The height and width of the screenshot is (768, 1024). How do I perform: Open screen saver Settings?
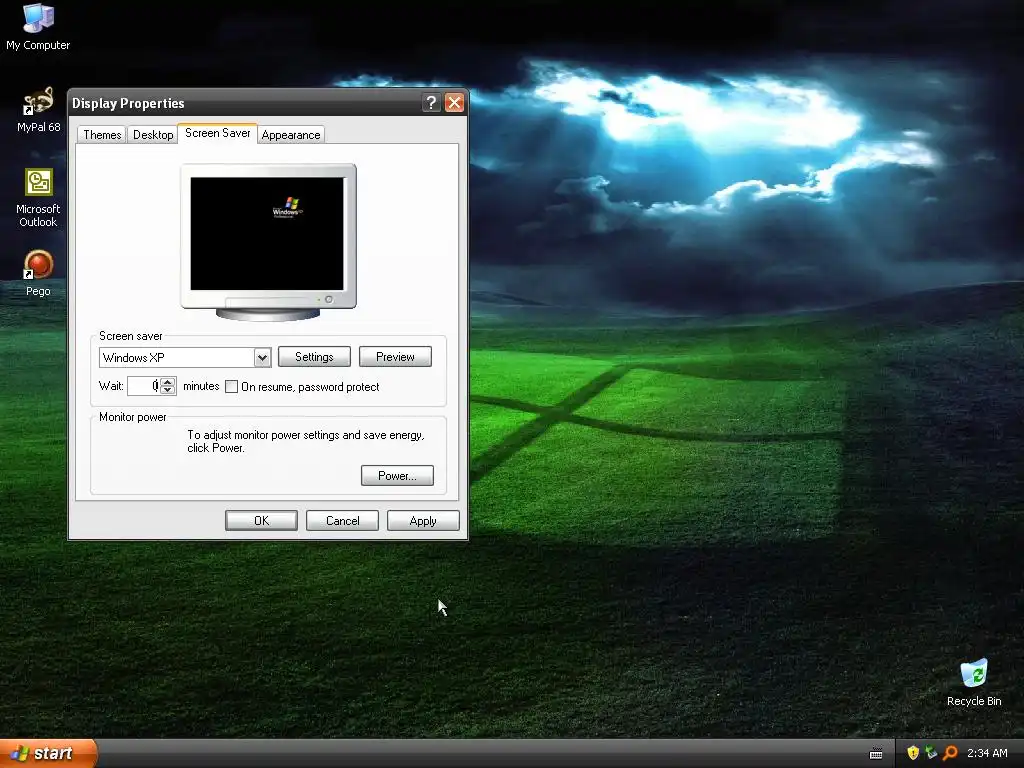[x=314, y=357]
